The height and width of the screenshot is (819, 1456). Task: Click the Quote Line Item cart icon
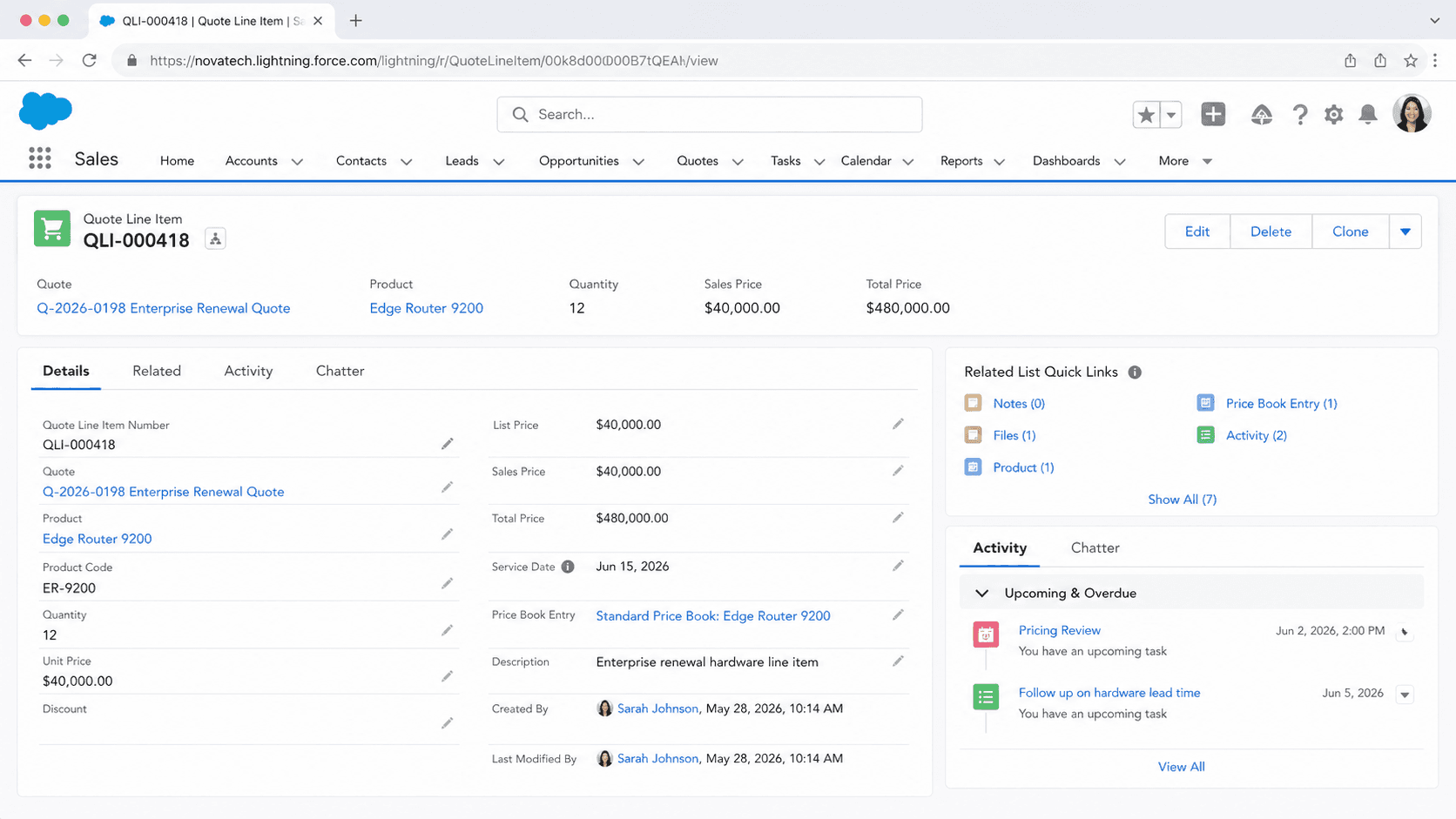[x=52, y=229]
